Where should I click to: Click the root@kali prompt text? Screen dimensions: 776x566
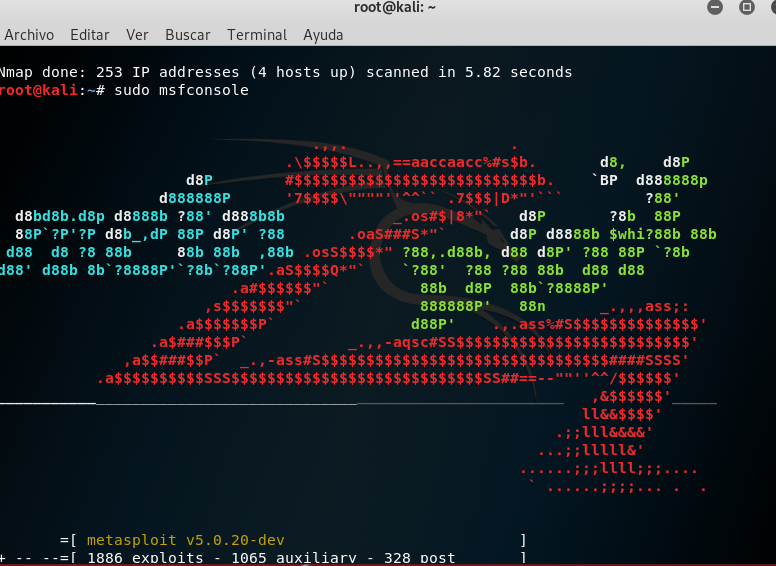[x=52, y=90]
